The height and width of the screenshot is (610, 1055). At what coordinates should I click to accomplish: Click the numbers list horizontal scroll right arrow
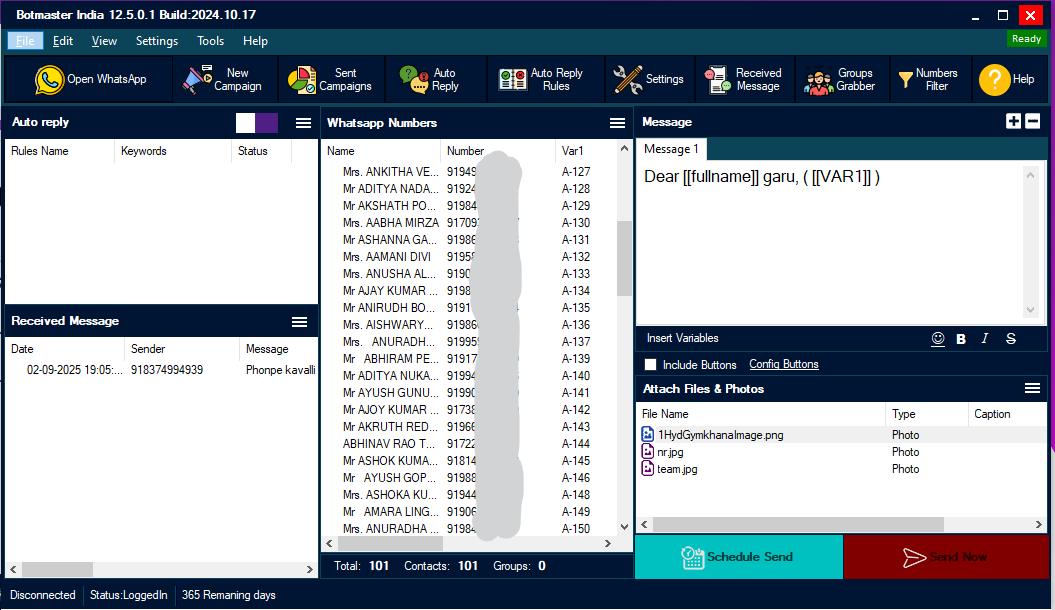coord(608,543)
